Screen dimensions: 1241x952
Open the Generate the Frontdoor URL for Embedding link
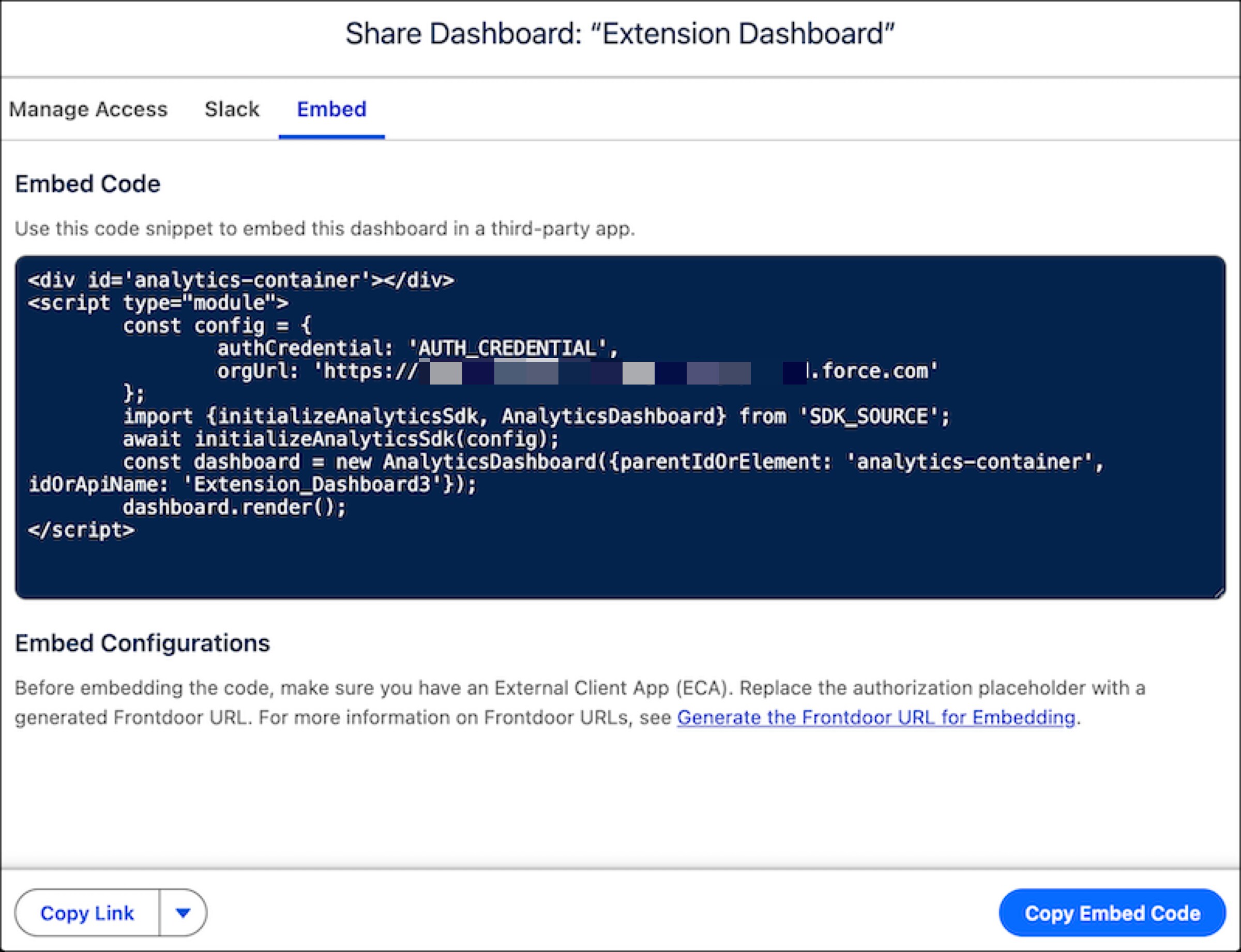pos(877,717)
